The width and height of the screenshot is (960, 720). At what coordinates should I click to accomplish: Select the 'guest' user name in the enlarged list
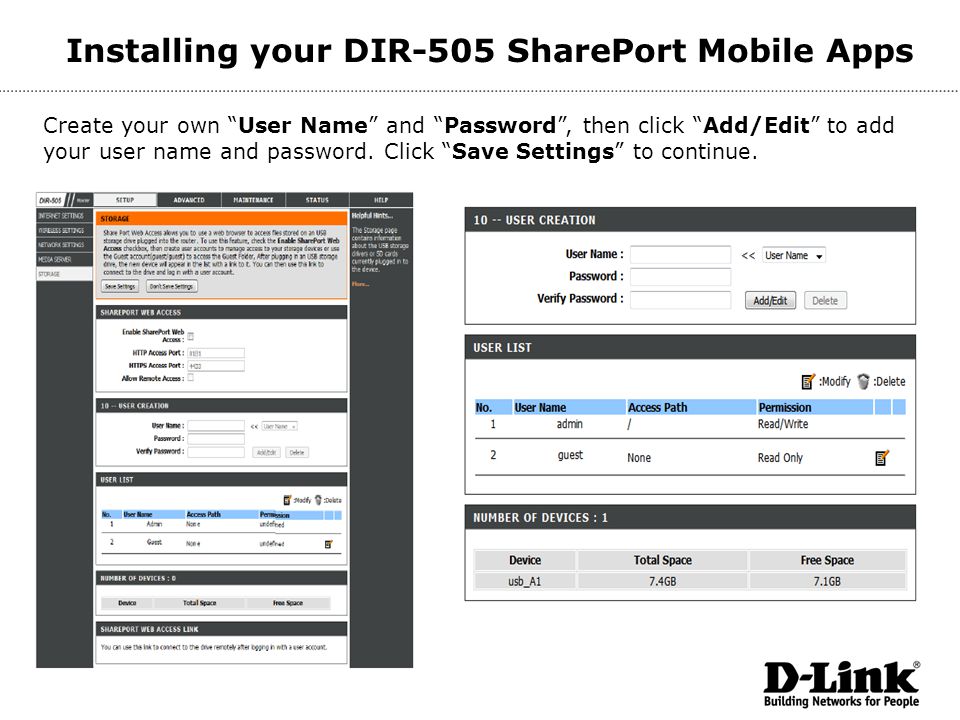[570, 456]
